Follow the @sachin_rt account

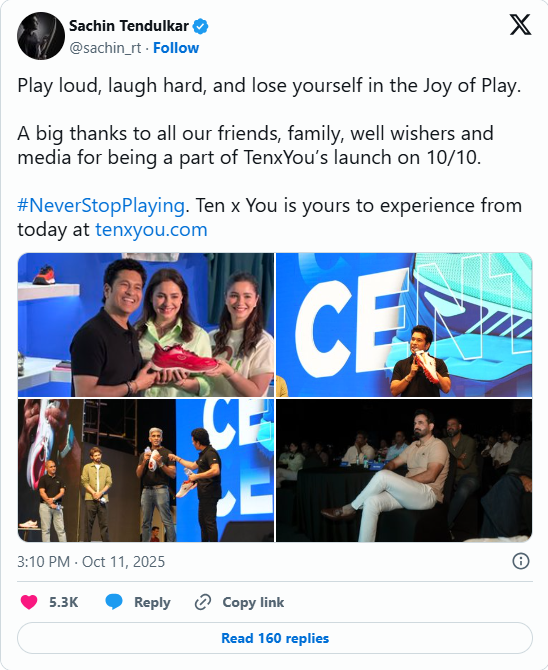(x=176, y=48)
